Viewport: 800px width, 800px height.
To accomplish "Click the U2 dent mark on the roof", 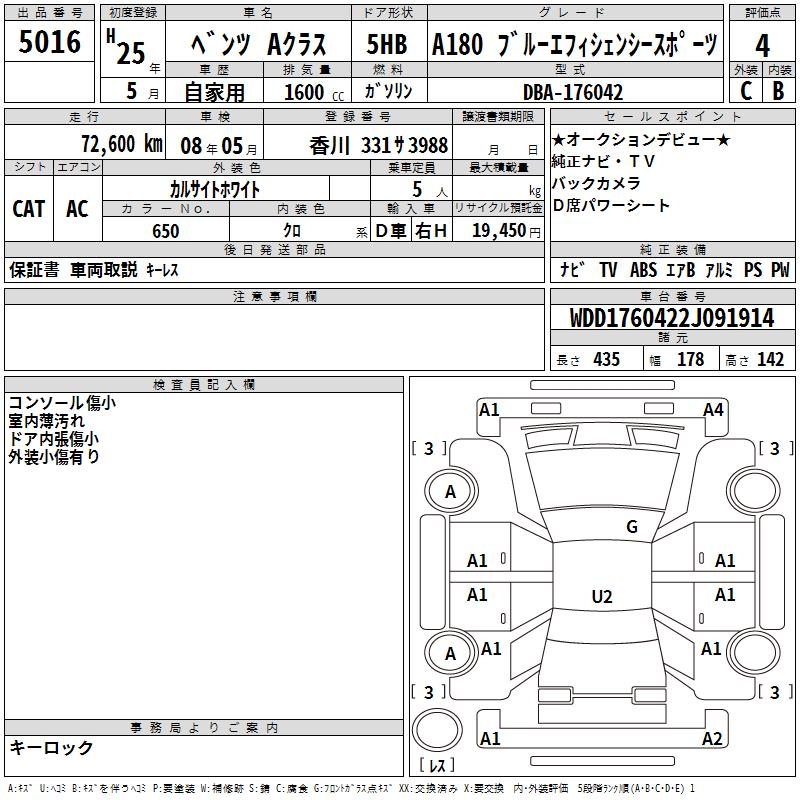I will [x=602, y=596].
